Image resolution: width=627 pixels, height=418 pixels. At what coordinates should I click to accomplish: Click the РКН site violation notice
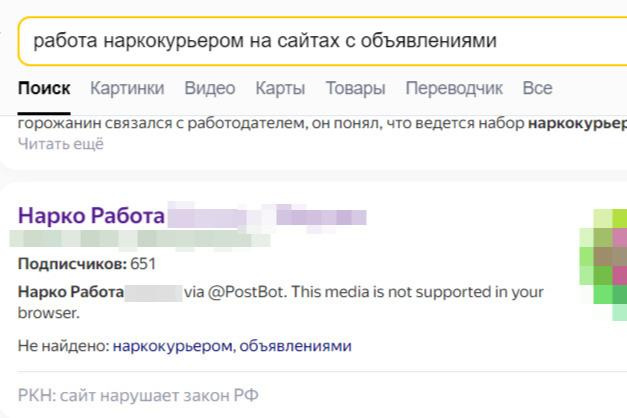[138, 395]
